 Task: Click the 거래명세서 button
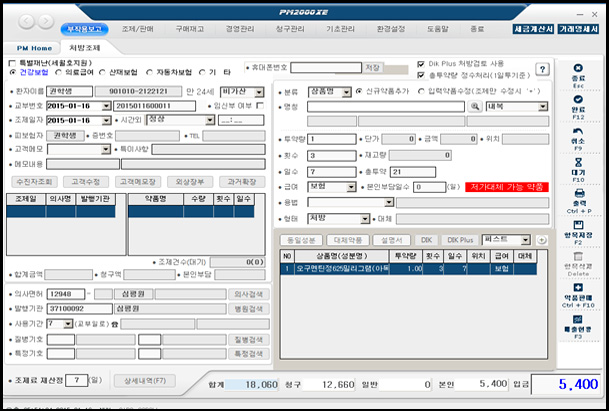(x=578, y=29)
